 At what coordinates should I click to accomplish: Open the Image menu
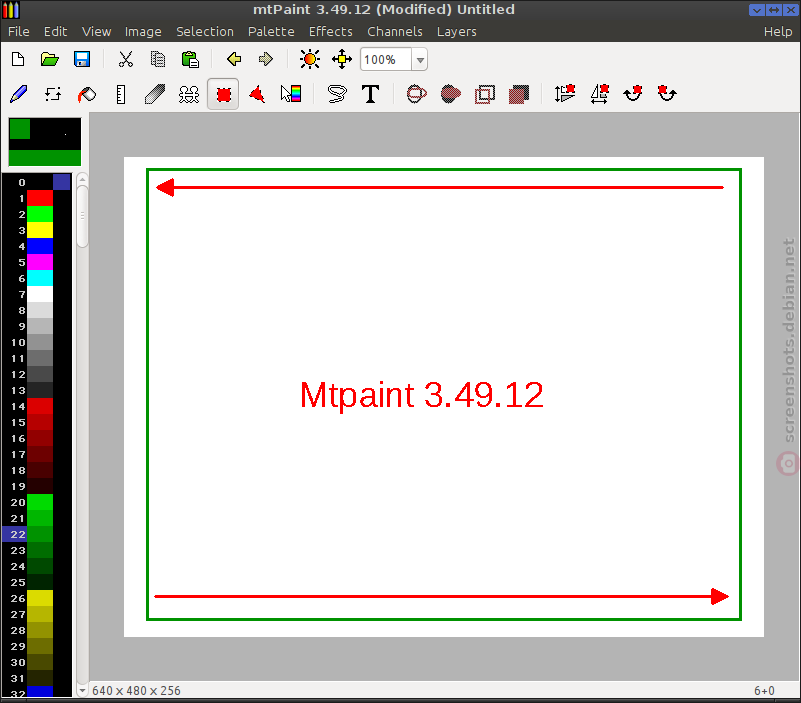pyautogui.click(x=143, y=32)
